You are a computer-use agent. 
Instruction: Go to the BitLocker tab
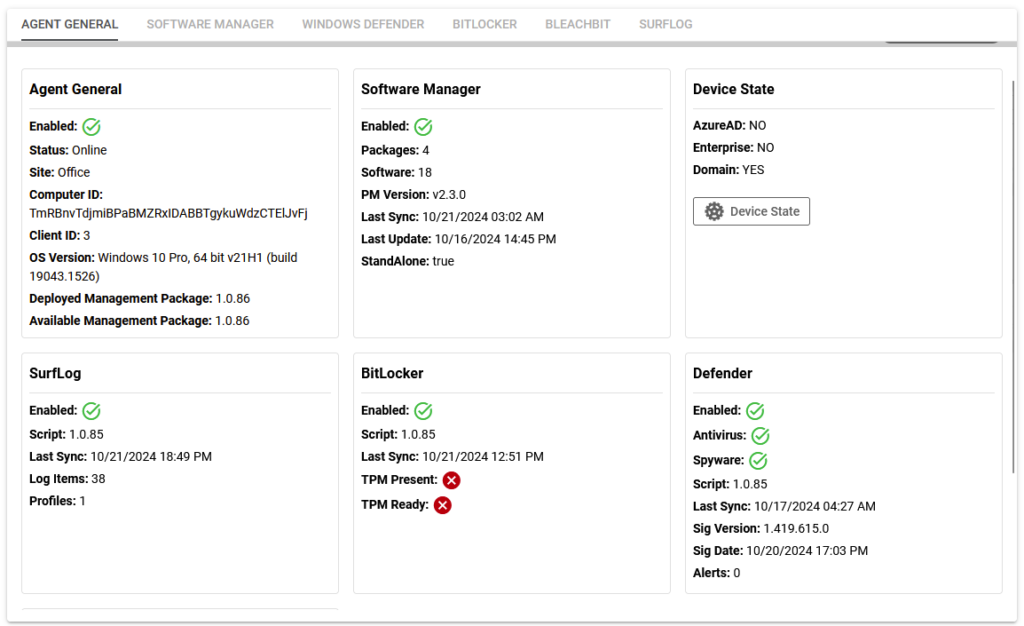[x=485, y=24]
